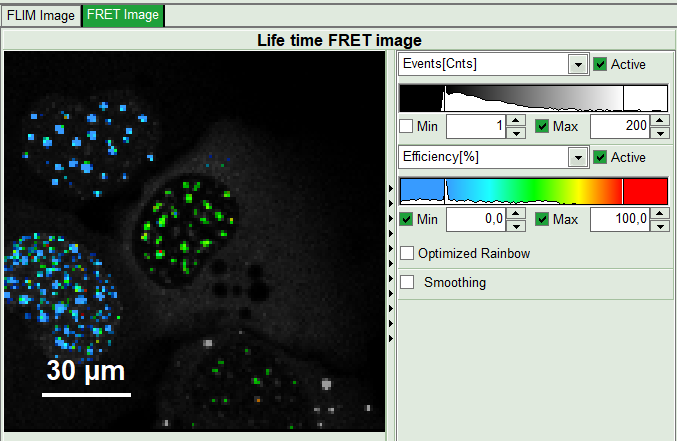This screenshot has width=677, height=441.
Task: Select the FRET Image tab
Action: tap(124, 15)
